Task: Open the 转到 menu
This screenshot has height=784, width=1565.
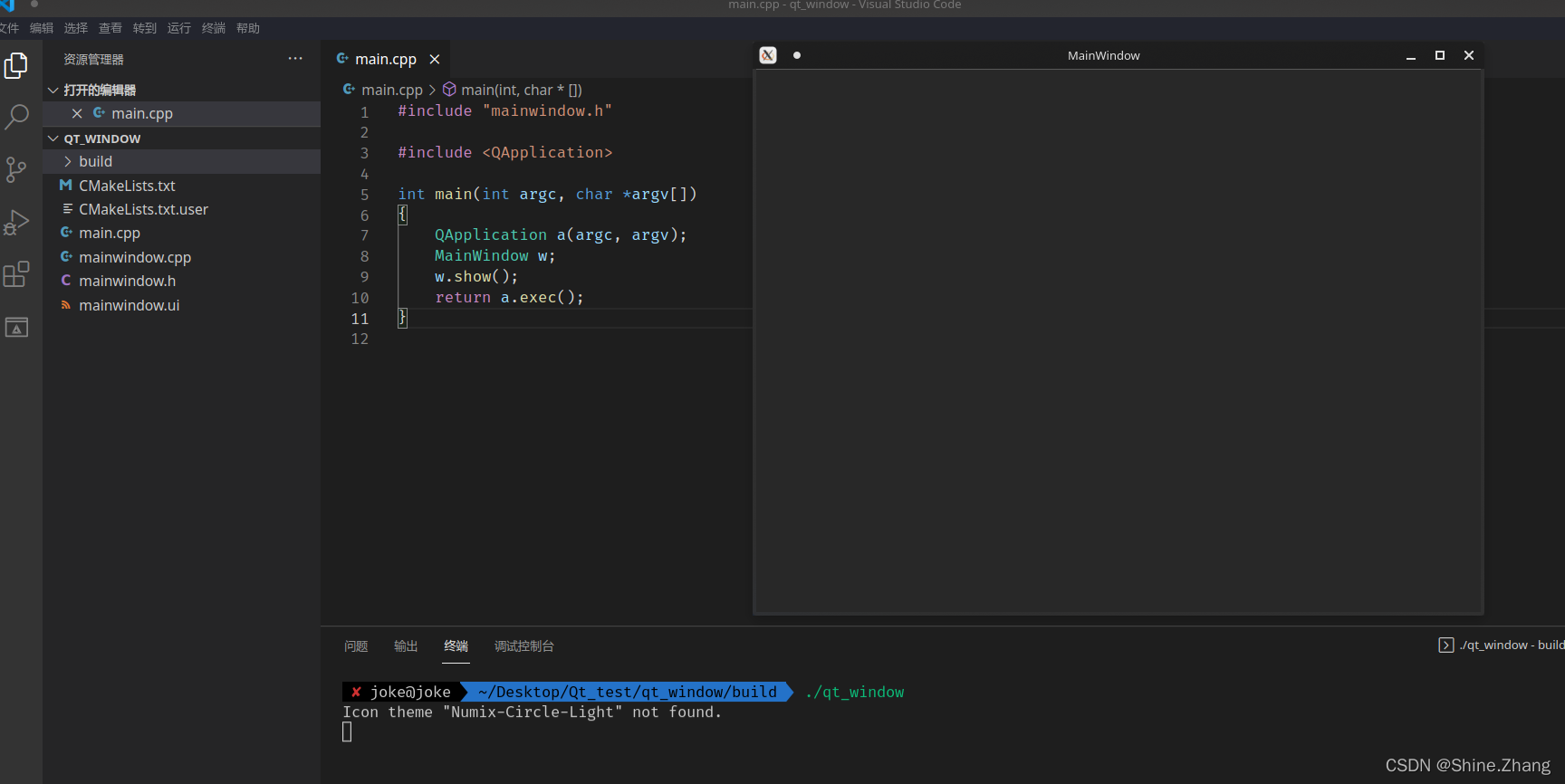Action: tap(145, 28)
